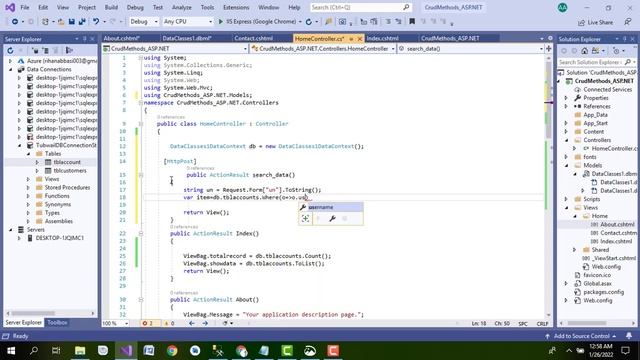Viewport: 640px width, 360px height.
Task: Toggle the bookmark icon in toolbar
Action: tap(412, 22)
